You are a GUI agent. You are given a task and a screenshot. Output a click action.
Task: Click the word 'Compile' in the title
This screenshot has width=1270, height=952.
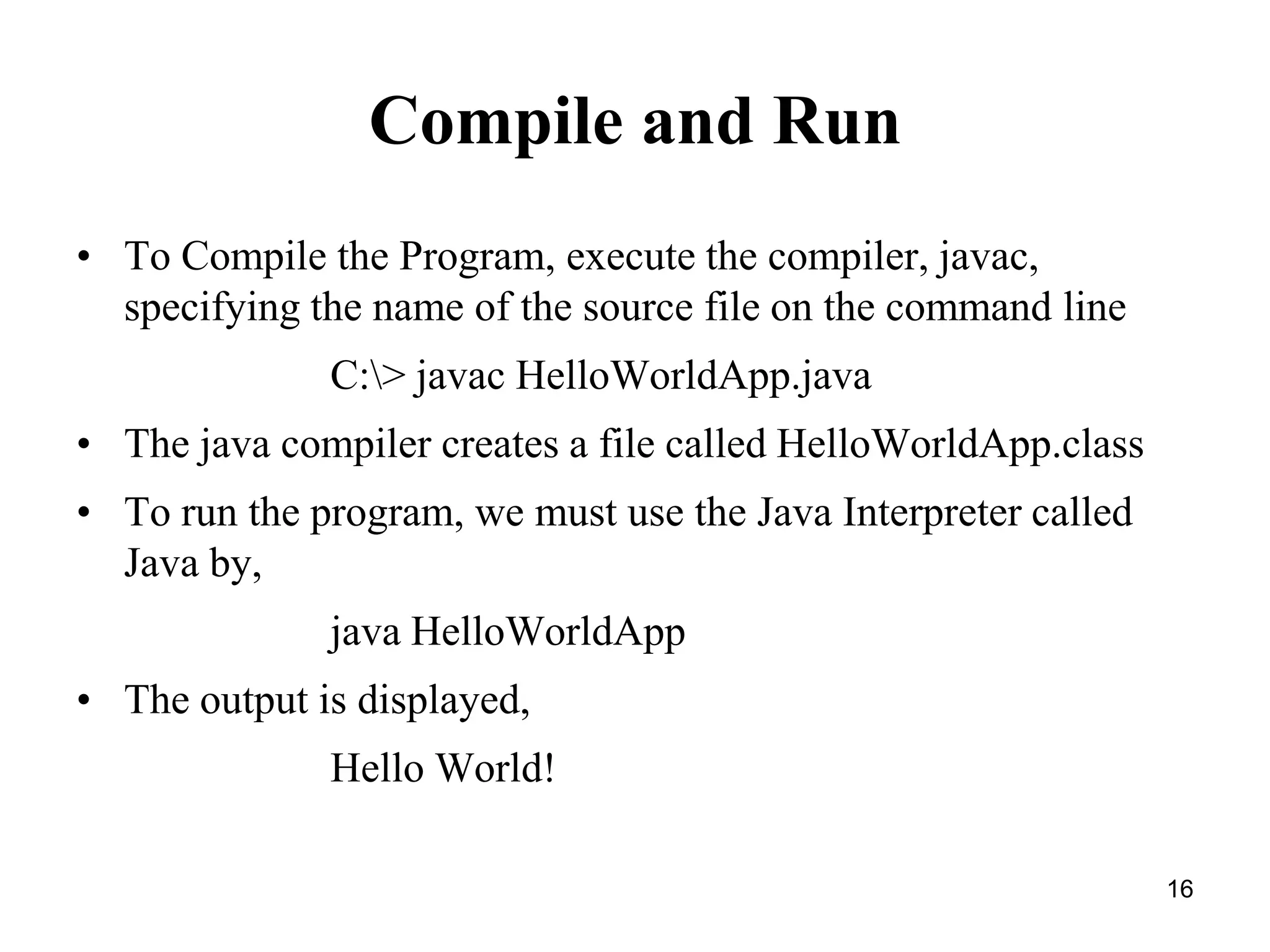[495, 121]
